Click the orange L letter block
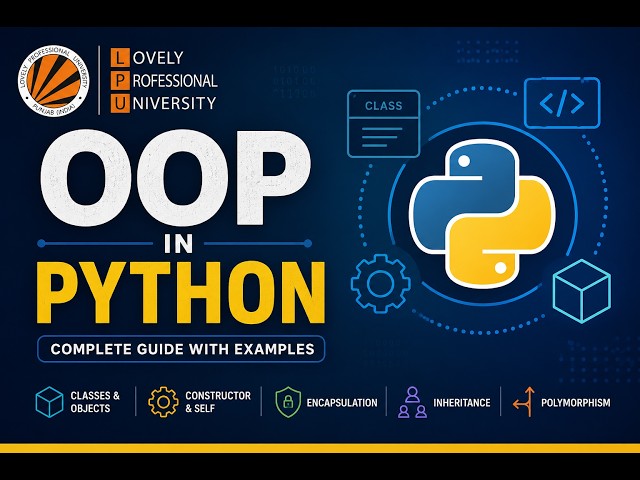Viewport: 640px width, 480px height. (x=119, y=58)
